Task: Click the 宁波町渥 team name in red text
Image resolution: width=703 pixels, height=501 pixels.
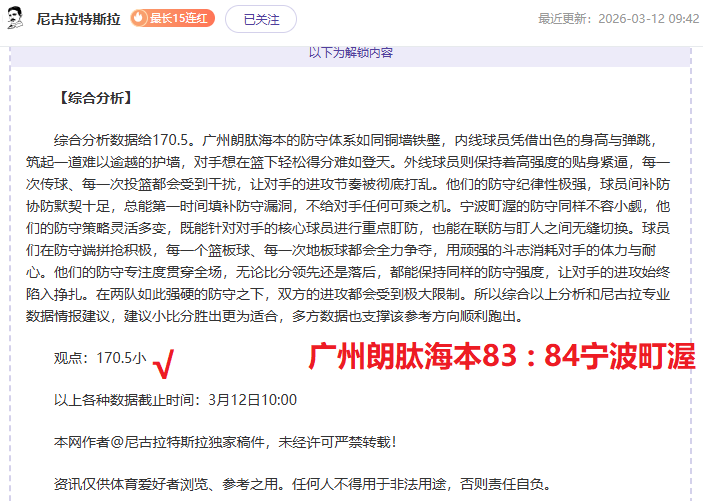Action: (639, 358)
